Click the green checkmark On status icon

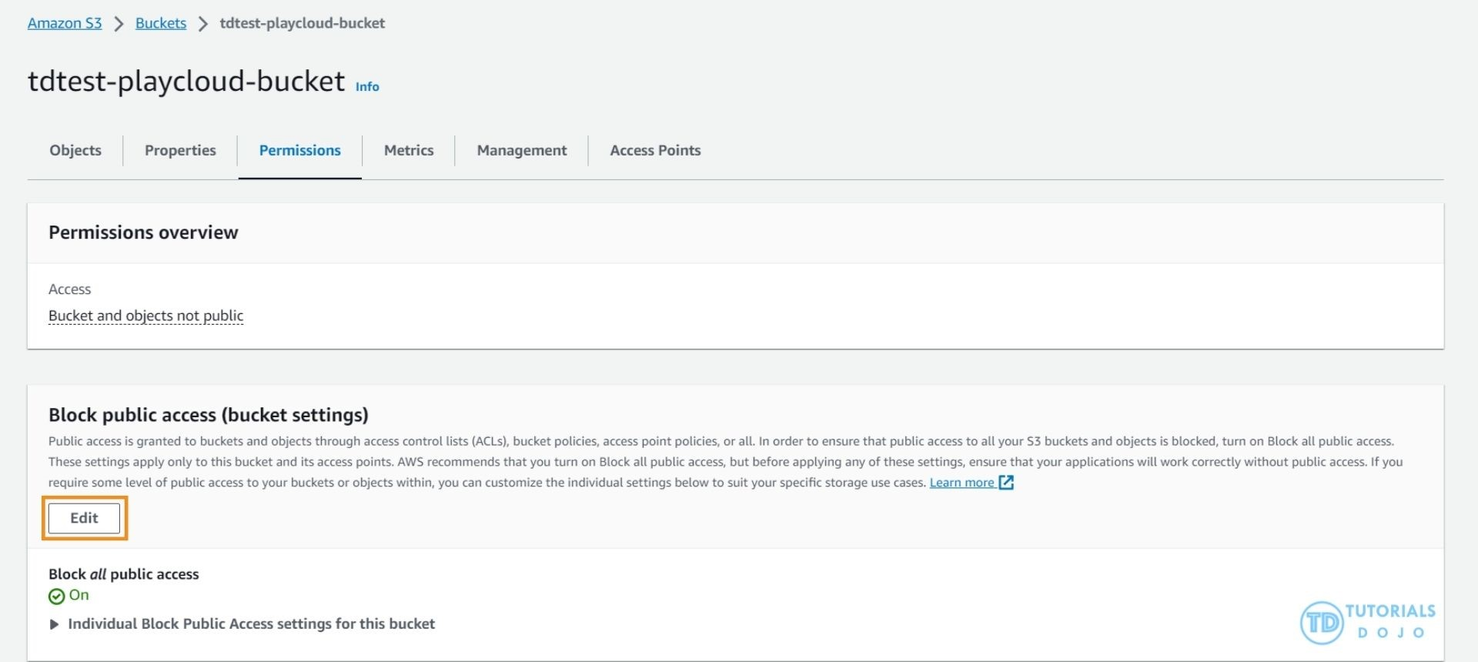[57, 596]
